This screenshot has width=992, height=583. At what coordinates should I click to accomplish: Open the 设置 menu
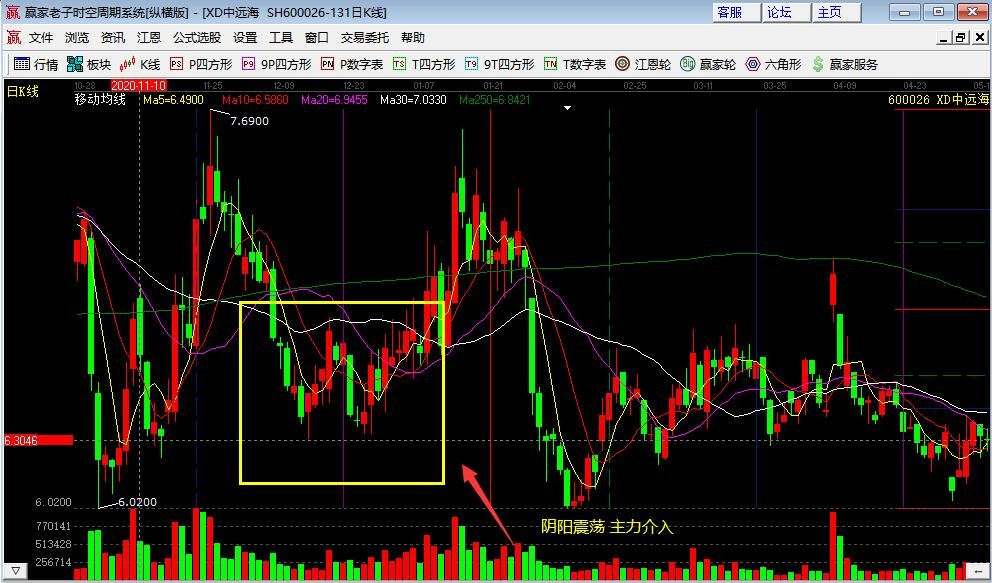[245, 38]
